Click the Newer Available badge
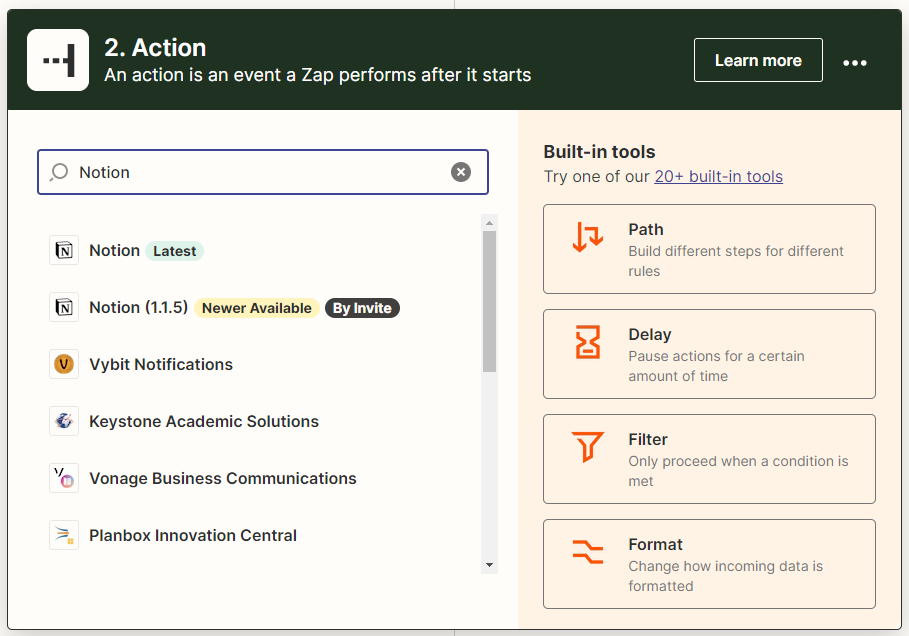The image size is (909, 636). 256,308
